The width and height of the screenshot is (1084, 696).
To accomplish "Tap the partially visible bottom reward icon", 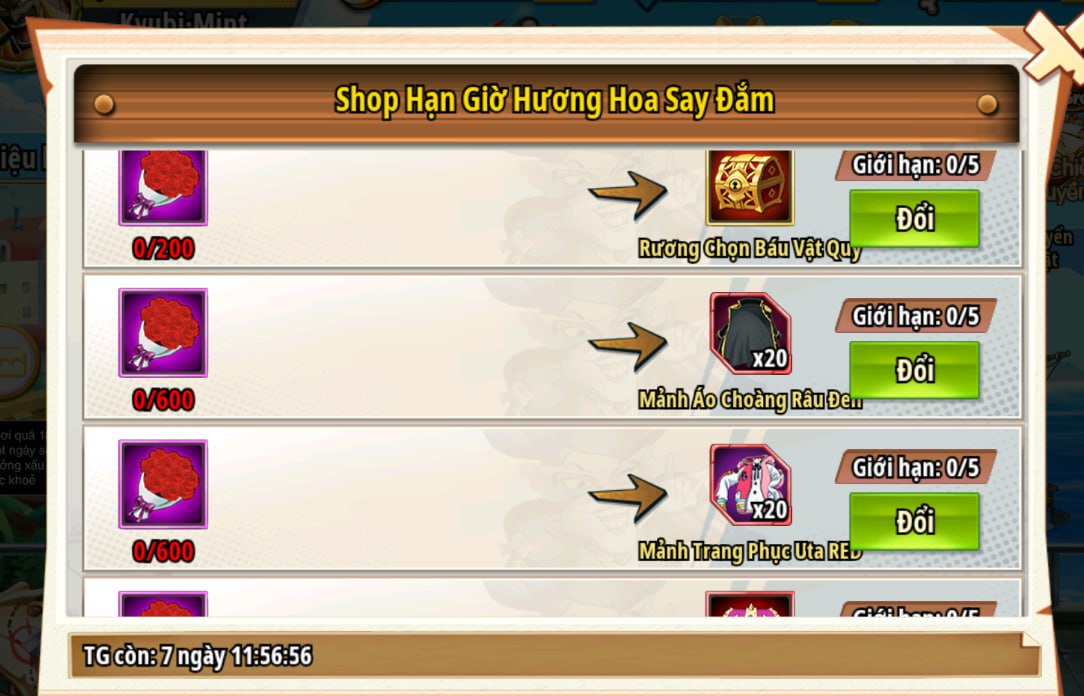I will tap(750, 603).
